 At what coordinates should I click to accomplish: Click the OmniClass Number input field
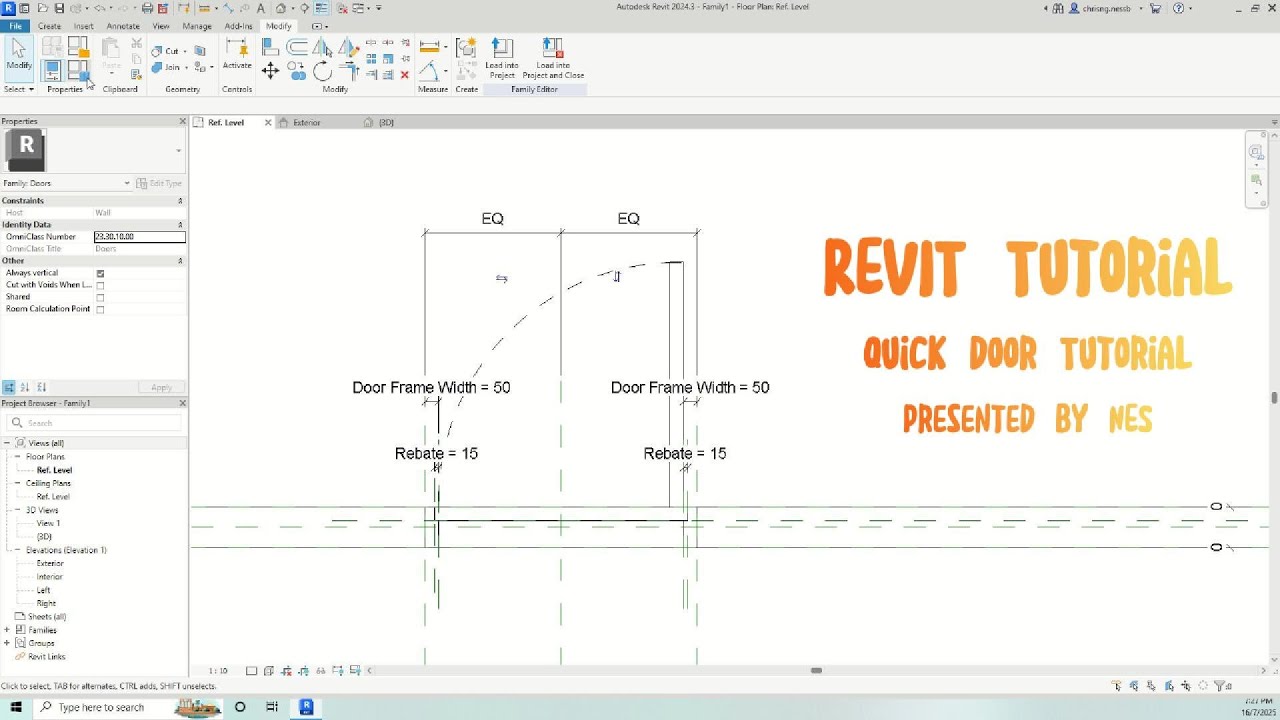pos(139,237)
